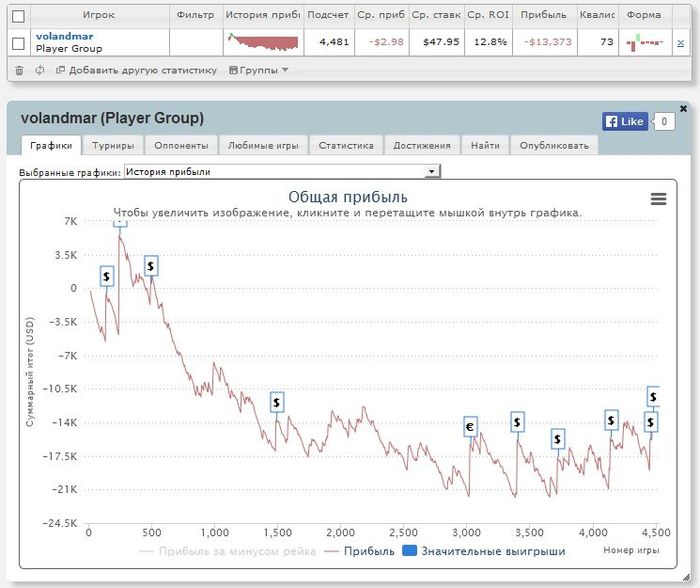Sort by the Форма column header
This screenshot has height=588, width=700.
644,15
